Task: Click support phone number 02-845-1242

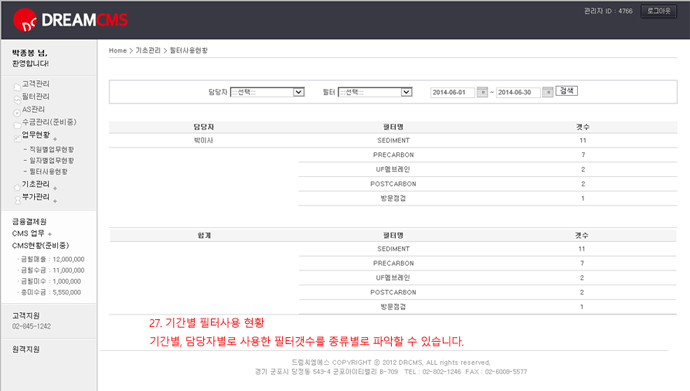Action: tap(31, 326)
